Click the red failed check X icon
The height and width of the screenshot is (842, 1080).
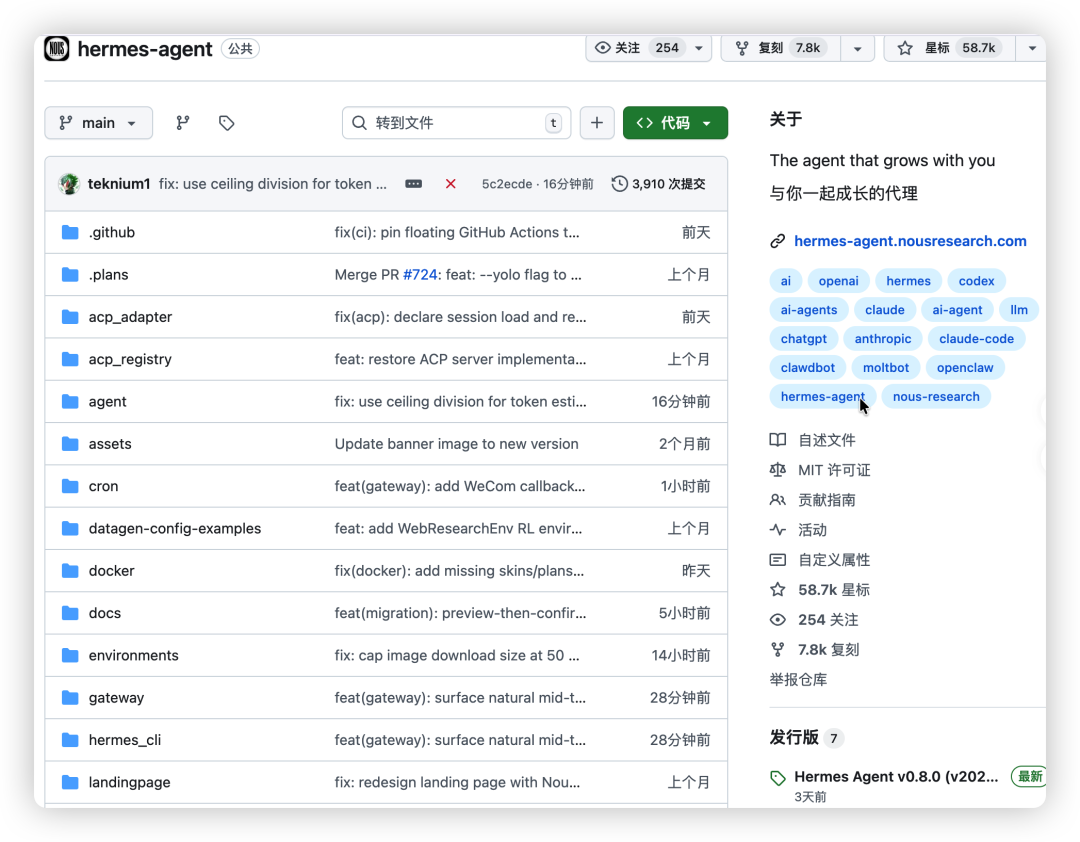450,184
